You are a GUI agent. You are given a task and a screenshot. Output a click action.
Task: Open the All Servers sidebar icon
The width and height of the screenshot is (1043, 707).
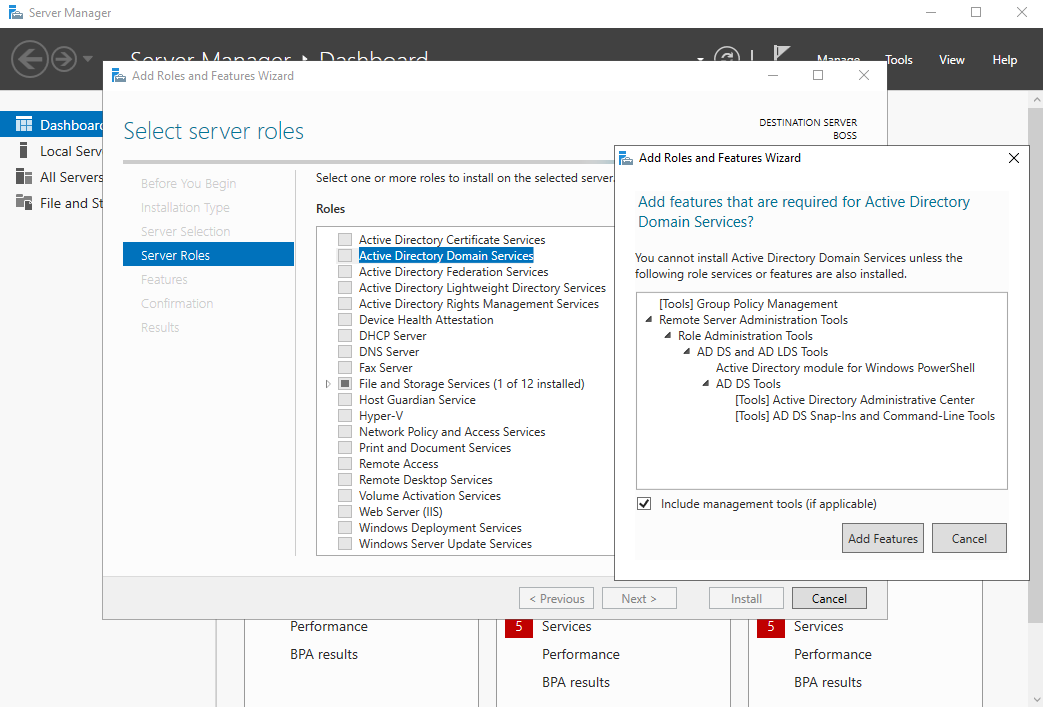point(24,177)
